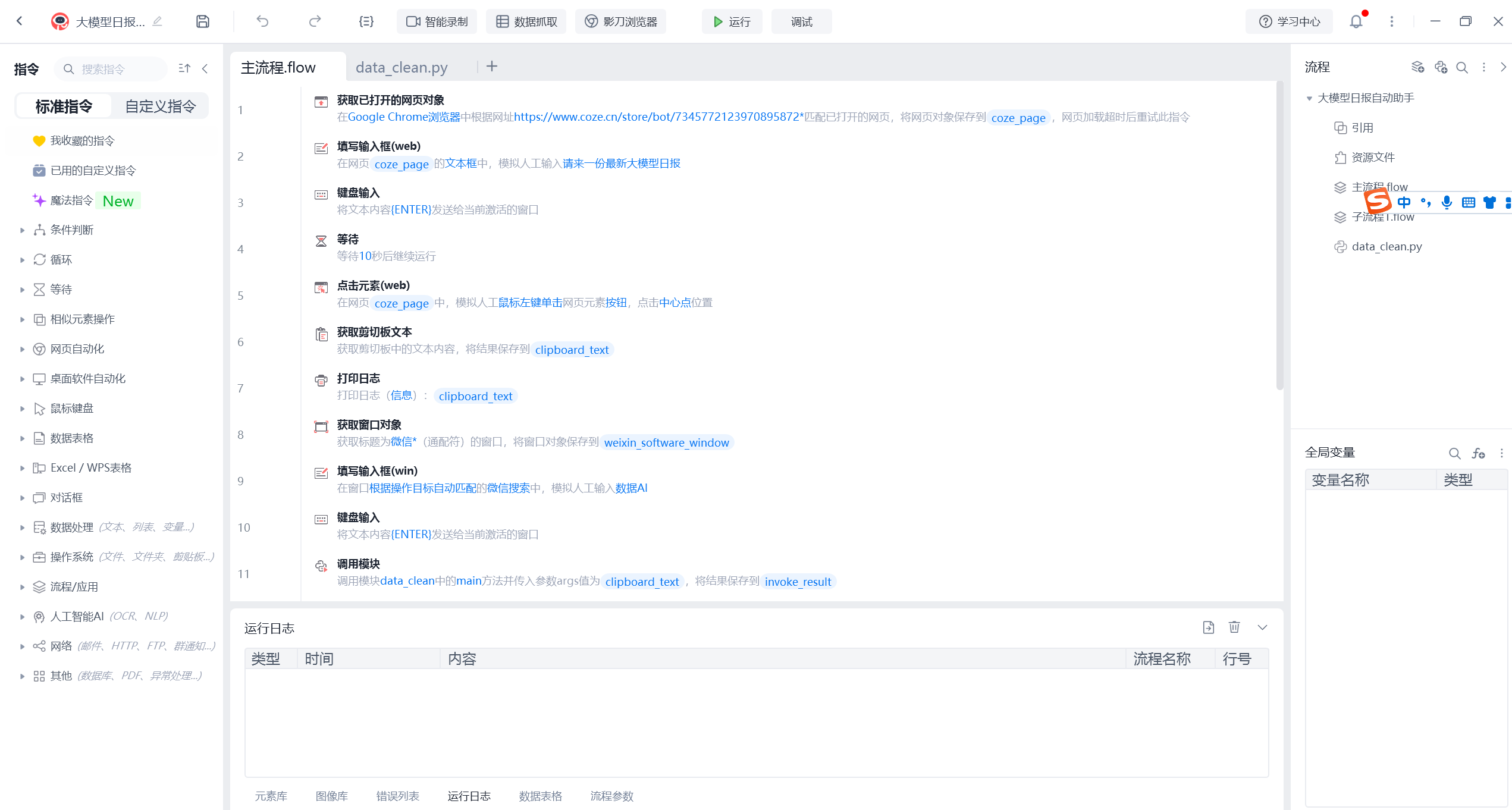Open the 错误列表 bottom tab

point(397,796)
